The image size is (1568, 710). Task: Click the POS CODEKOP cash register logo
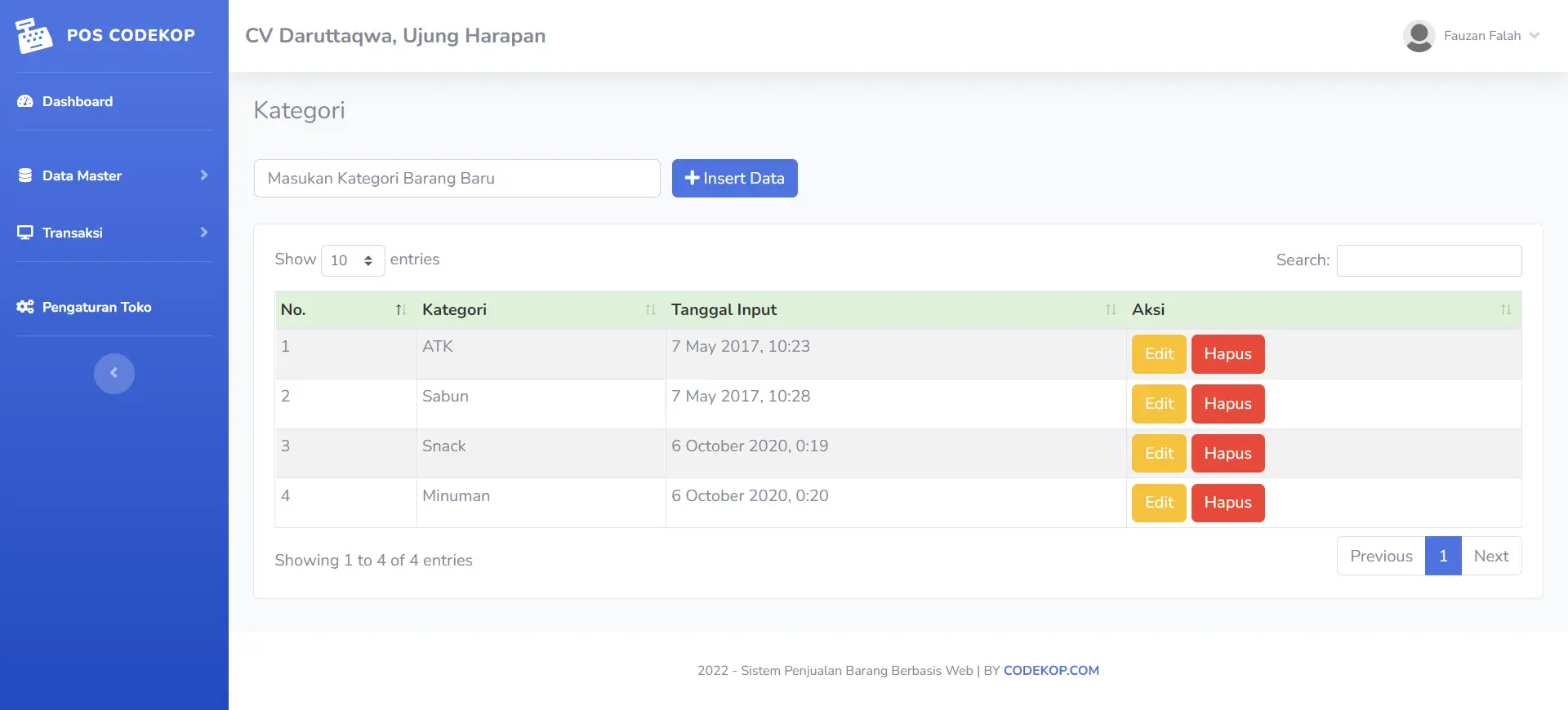click(33, 36)
